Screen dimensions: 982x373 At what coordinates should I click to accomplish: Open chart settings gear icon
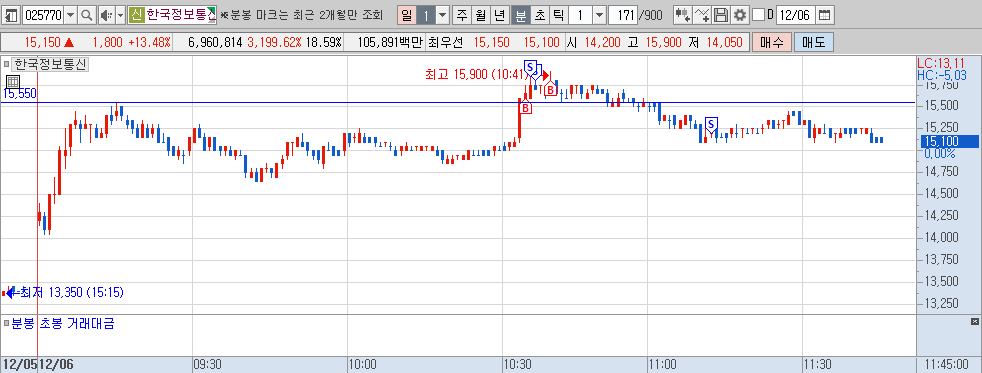(740, 15)
